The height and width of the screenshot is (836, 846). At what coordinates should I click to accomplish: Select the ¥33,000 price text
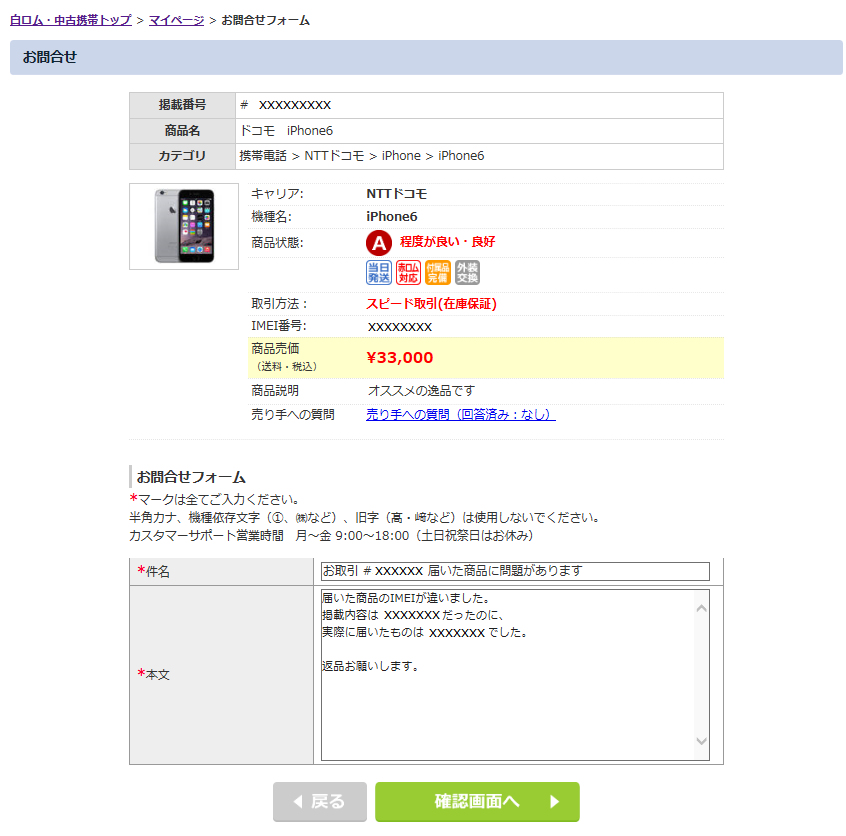400,357
